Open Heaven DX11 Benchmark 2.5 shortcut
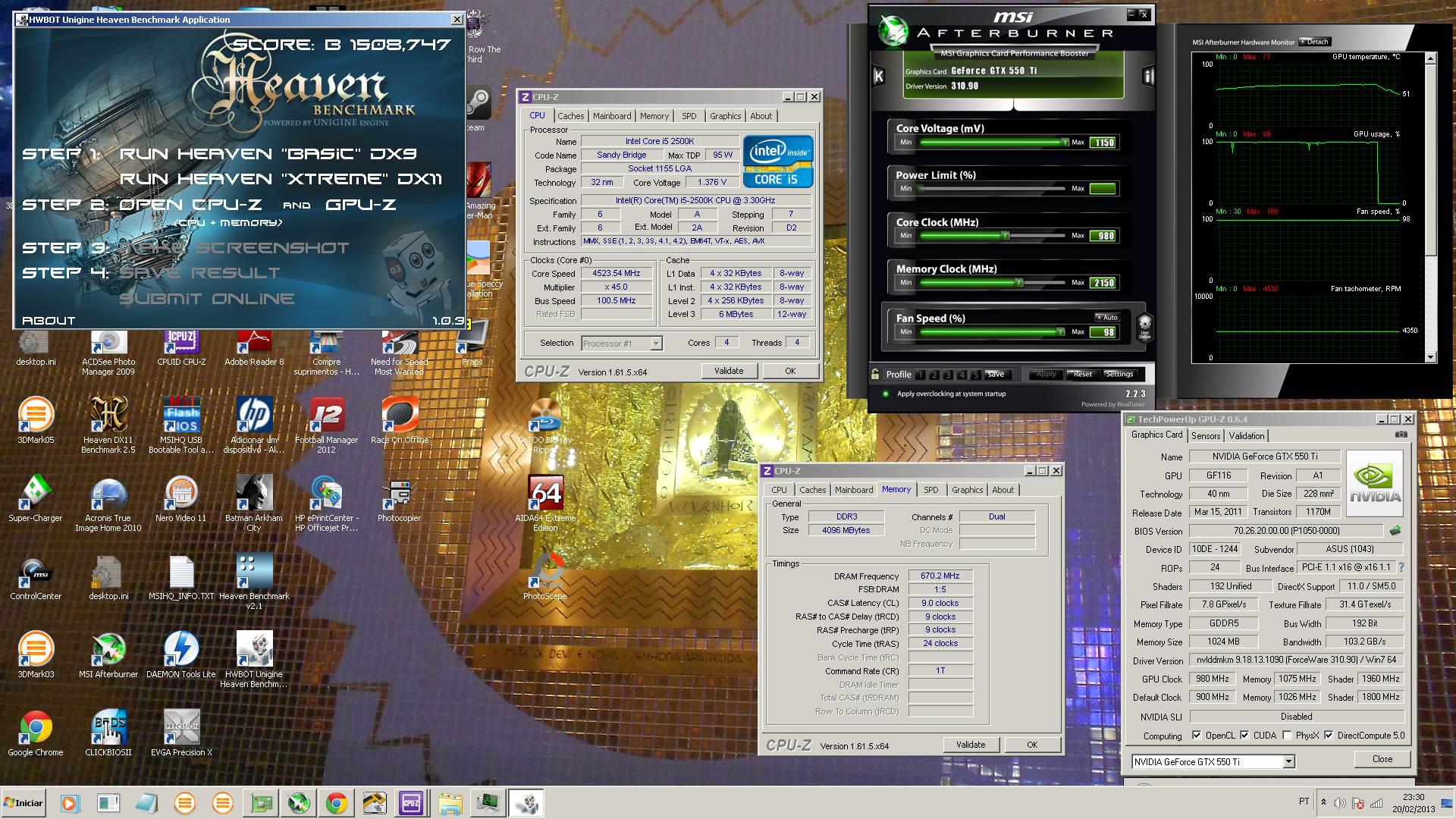The height and width of the screenshot is (819, 1456). [x=108, y=424]
